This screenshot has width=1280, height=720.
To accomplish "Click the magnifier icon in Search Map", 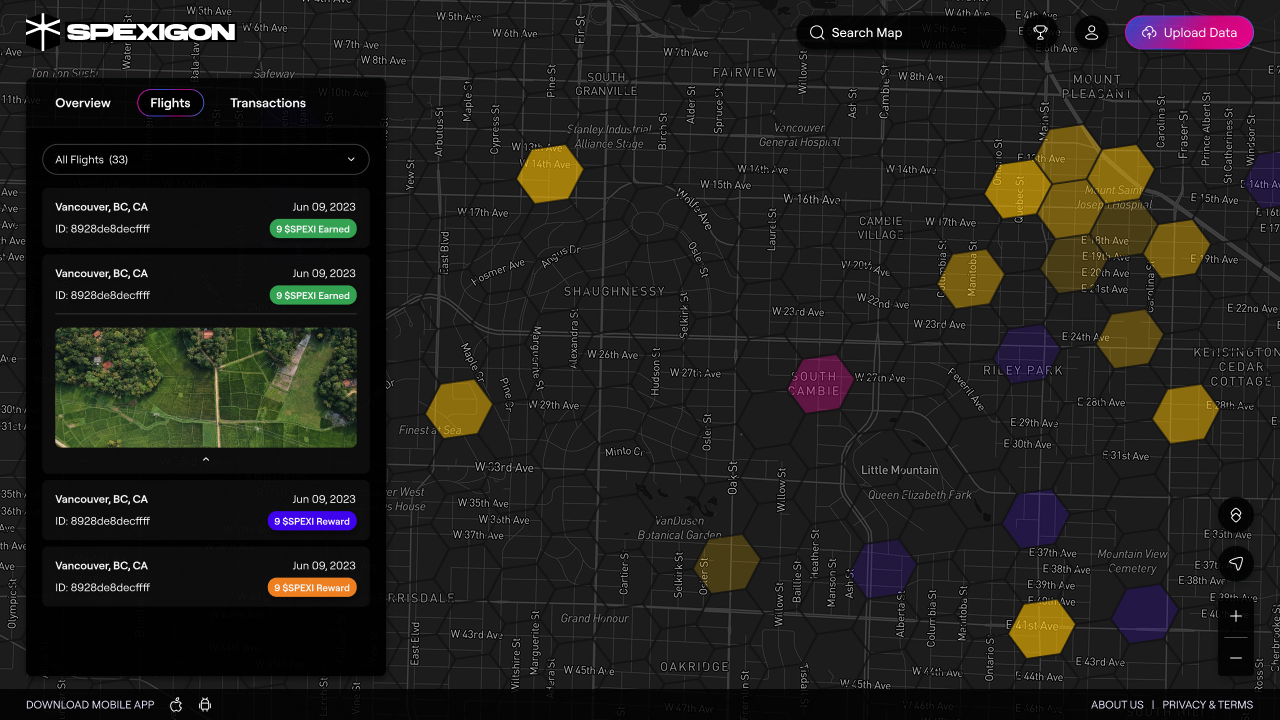I will pos(818,33).
